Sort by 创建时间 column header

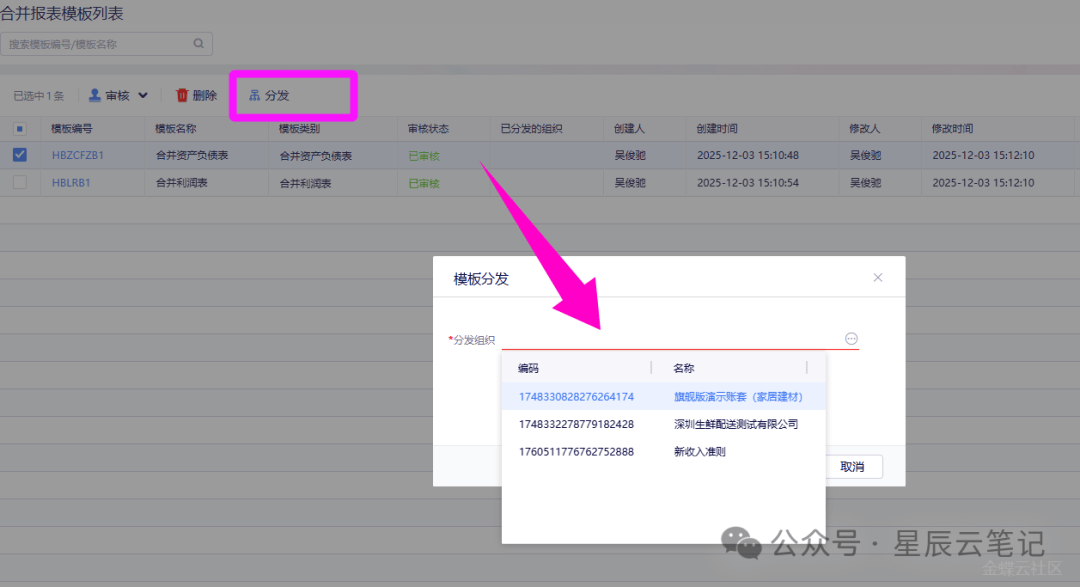(x=717, y=129)
